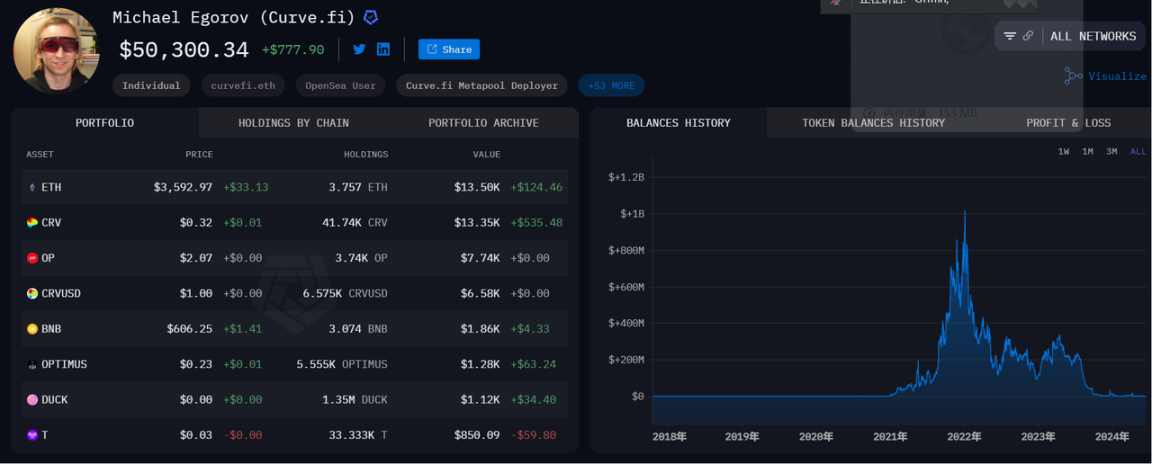This screenshot has height=464, width=1152.
Task: Select the 1M chart time range
Action: tap(1088, 151)
